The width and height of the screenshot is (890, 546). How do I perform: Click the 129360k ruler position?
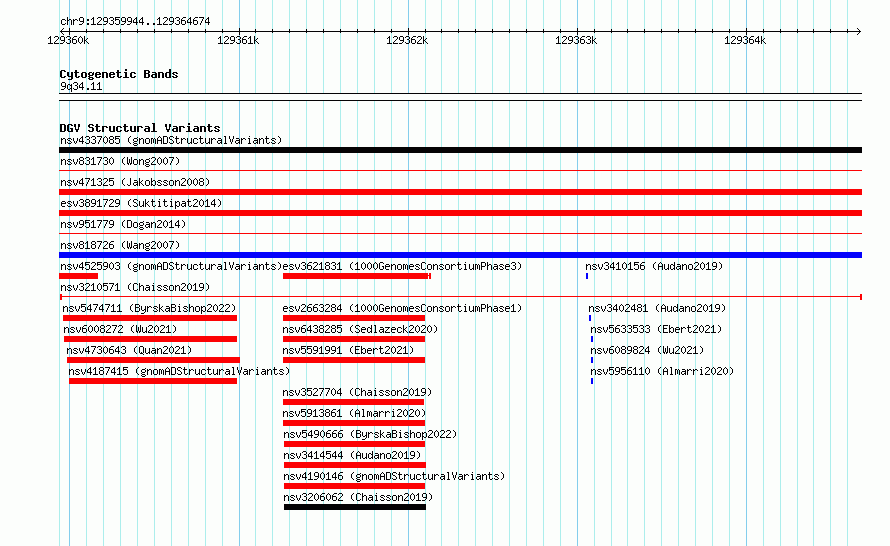click(68, 40)
